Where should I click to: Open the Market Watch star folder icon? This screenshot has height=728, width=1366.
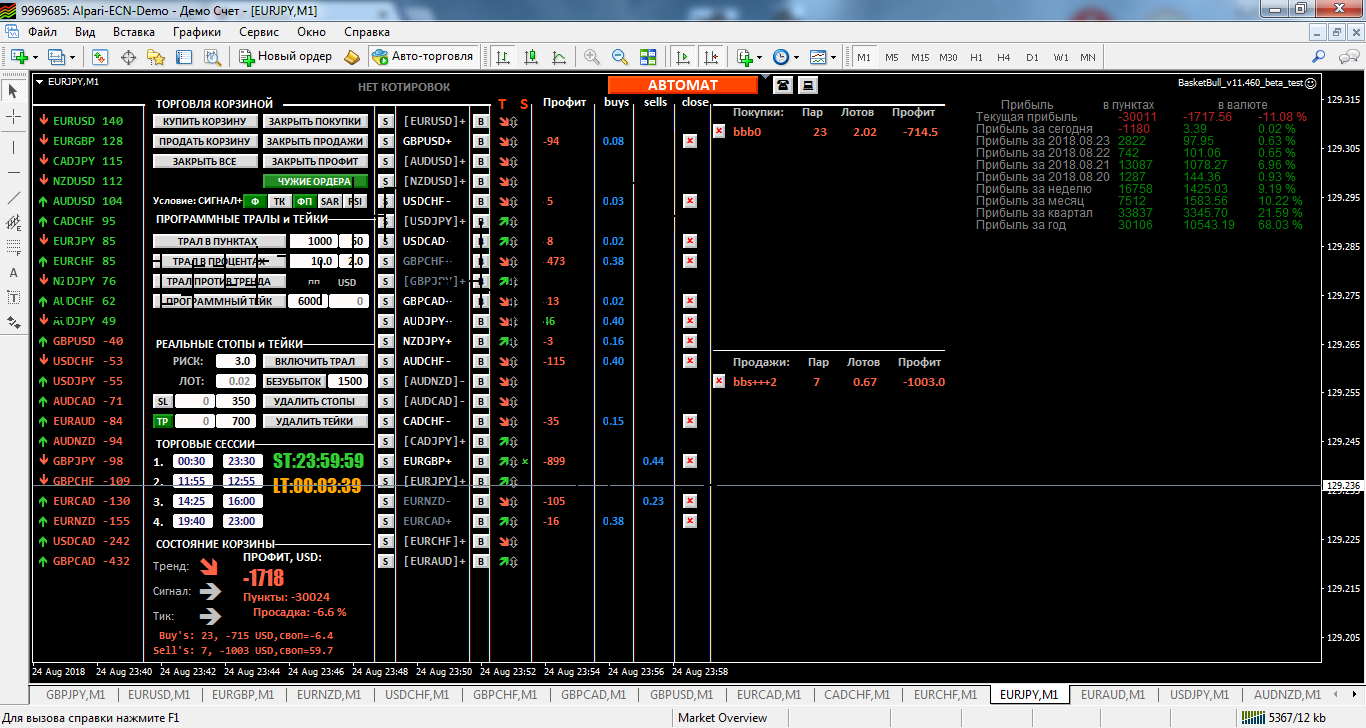click(x=155, y=57)
